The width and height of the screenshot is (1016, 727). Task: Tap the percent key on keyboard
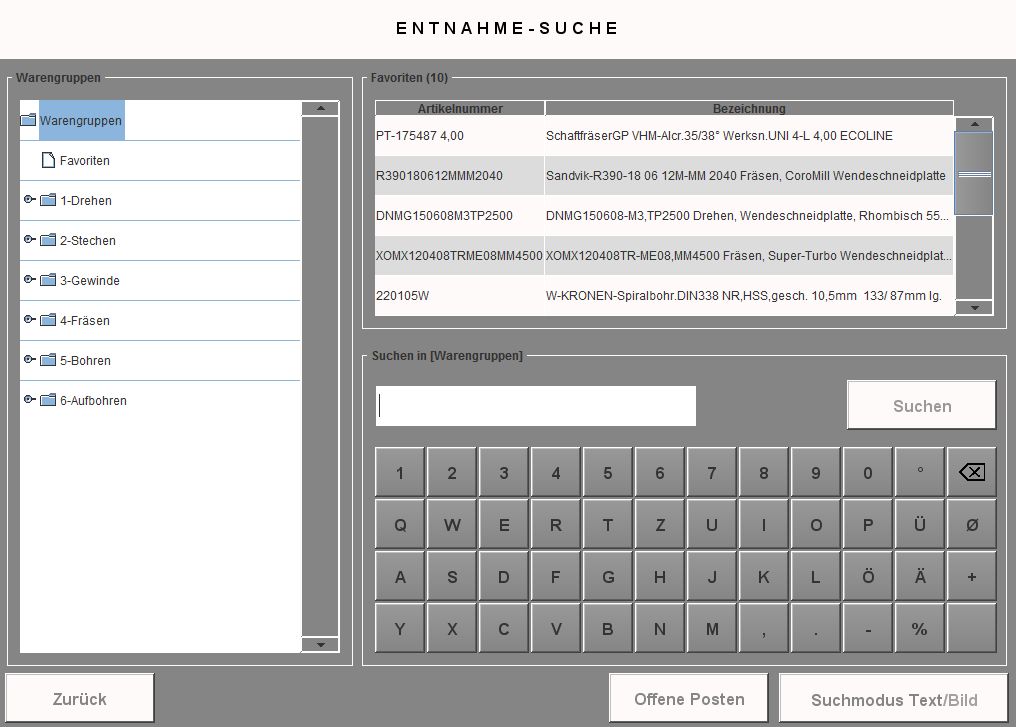pyautogui.click(x=919, y=628)
